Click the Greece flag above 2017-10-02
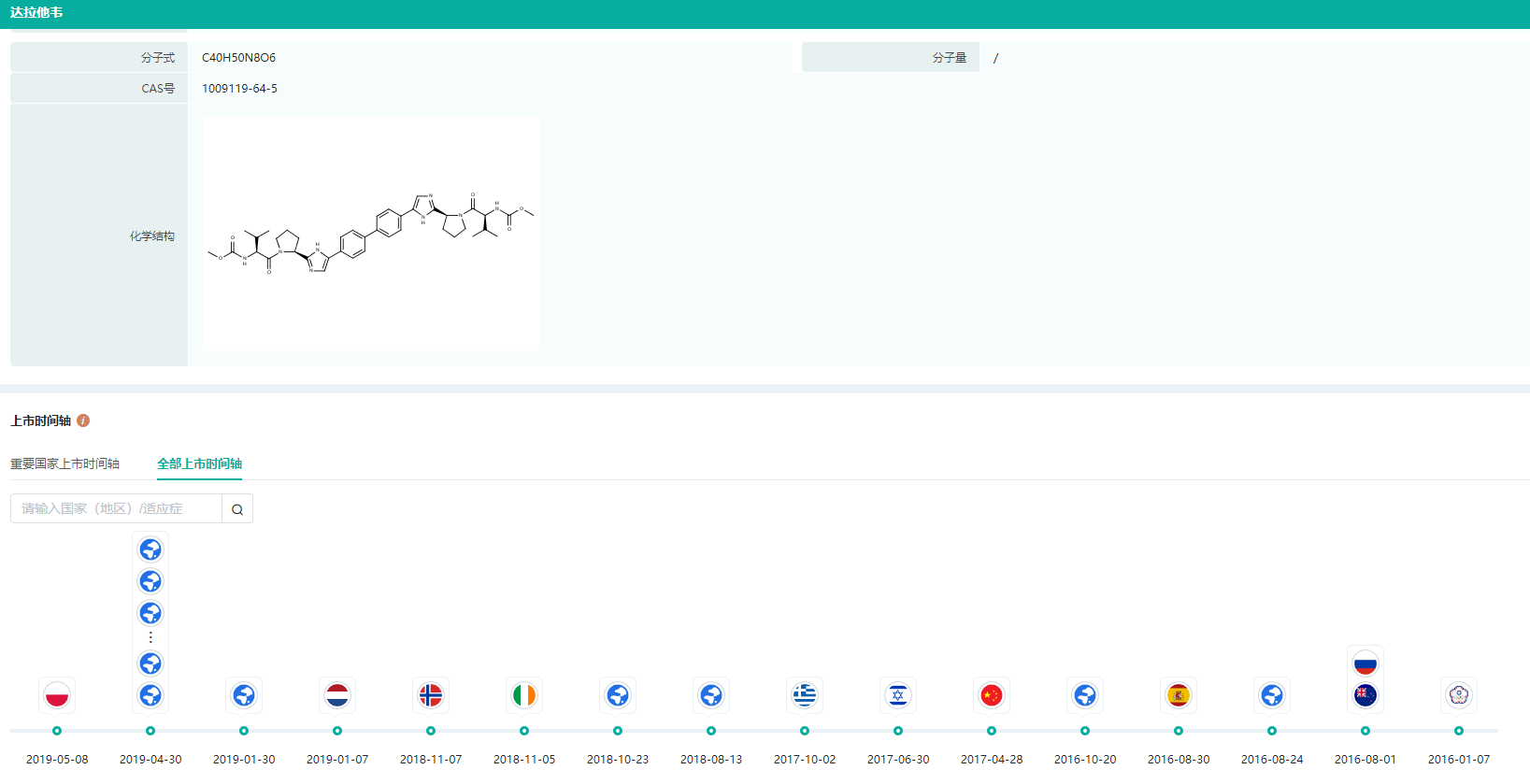 click(x=805, y=695)
